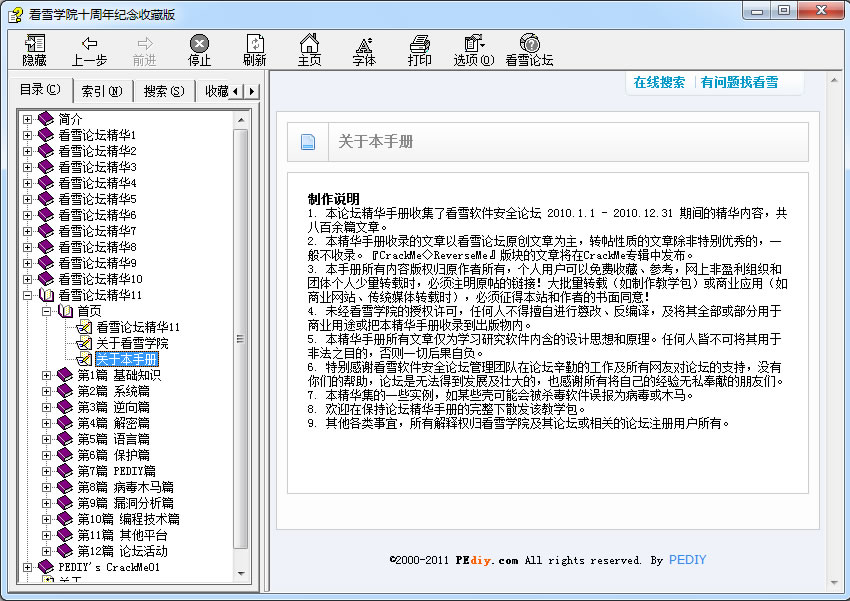This screenshot has height=601, width=850.
Task: Select the 第6篇 保护篇 tree row
Action: point(113,455)
